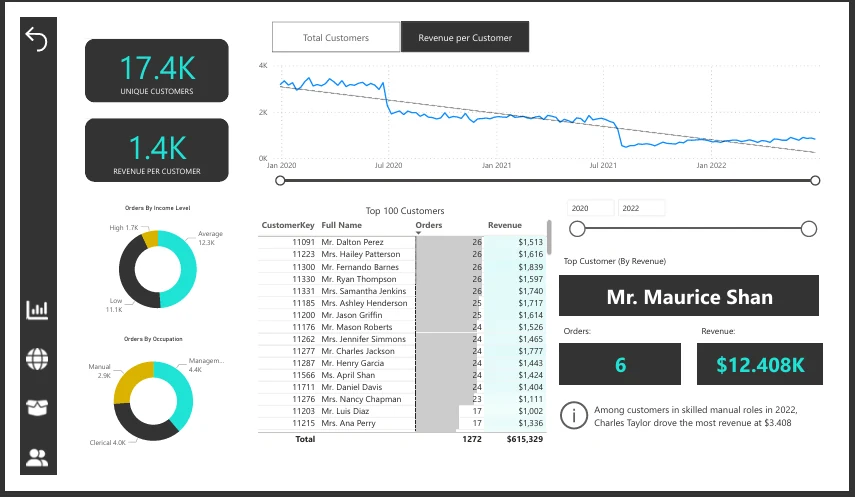
Task: Select the row for Mr. Mason Roberts
Action: (402, 327)
